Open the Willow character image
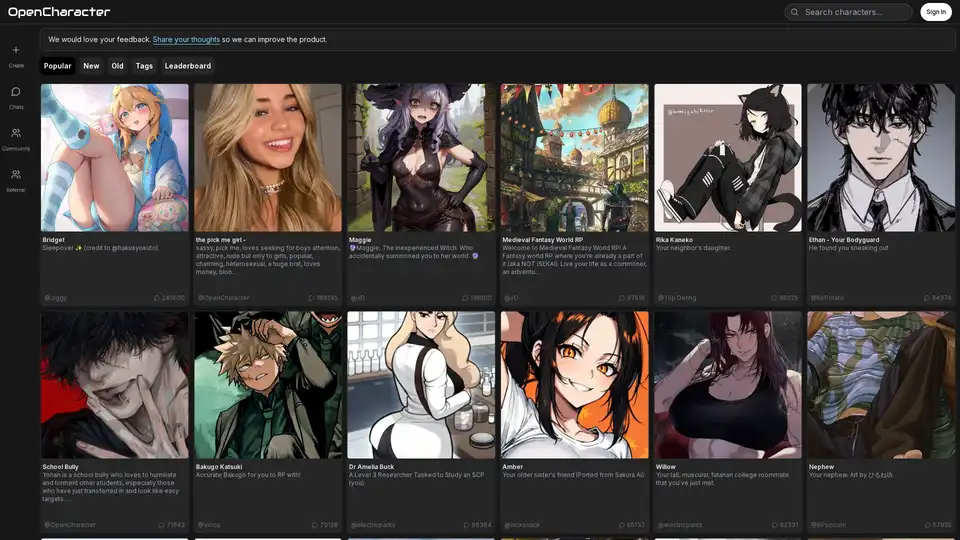This screenshot has height=540, width=960. tap(727, 385)
